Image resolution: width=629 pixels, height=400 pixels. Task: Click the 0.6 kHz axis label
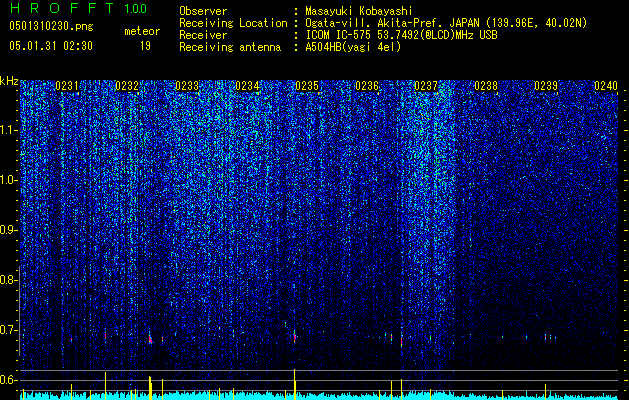click(x=8, y=380)
